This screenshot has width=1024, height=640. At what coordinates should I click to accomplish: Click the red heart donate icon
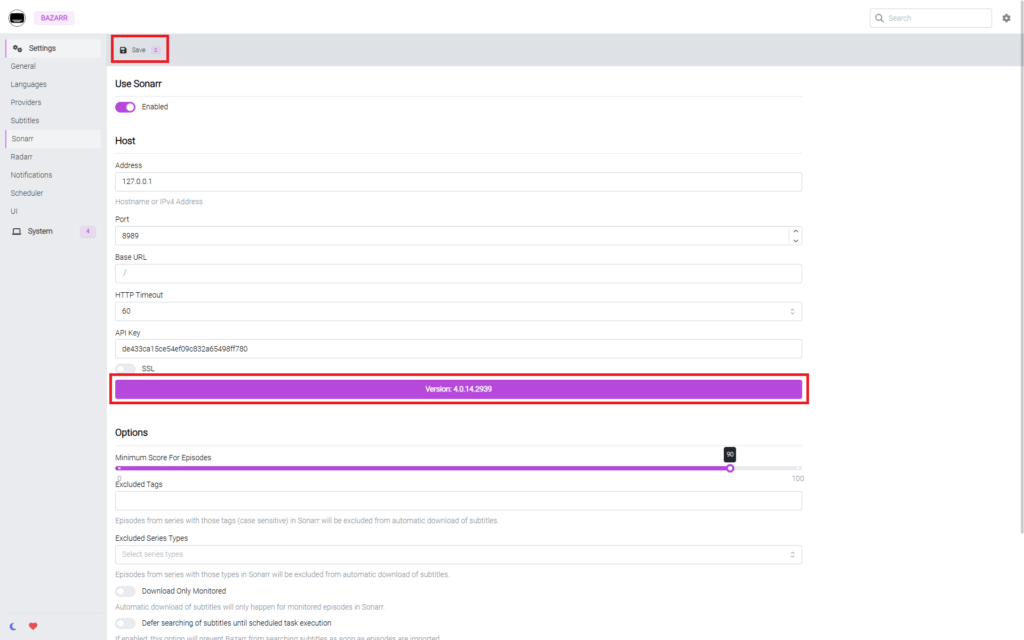(x=33, y=626)
